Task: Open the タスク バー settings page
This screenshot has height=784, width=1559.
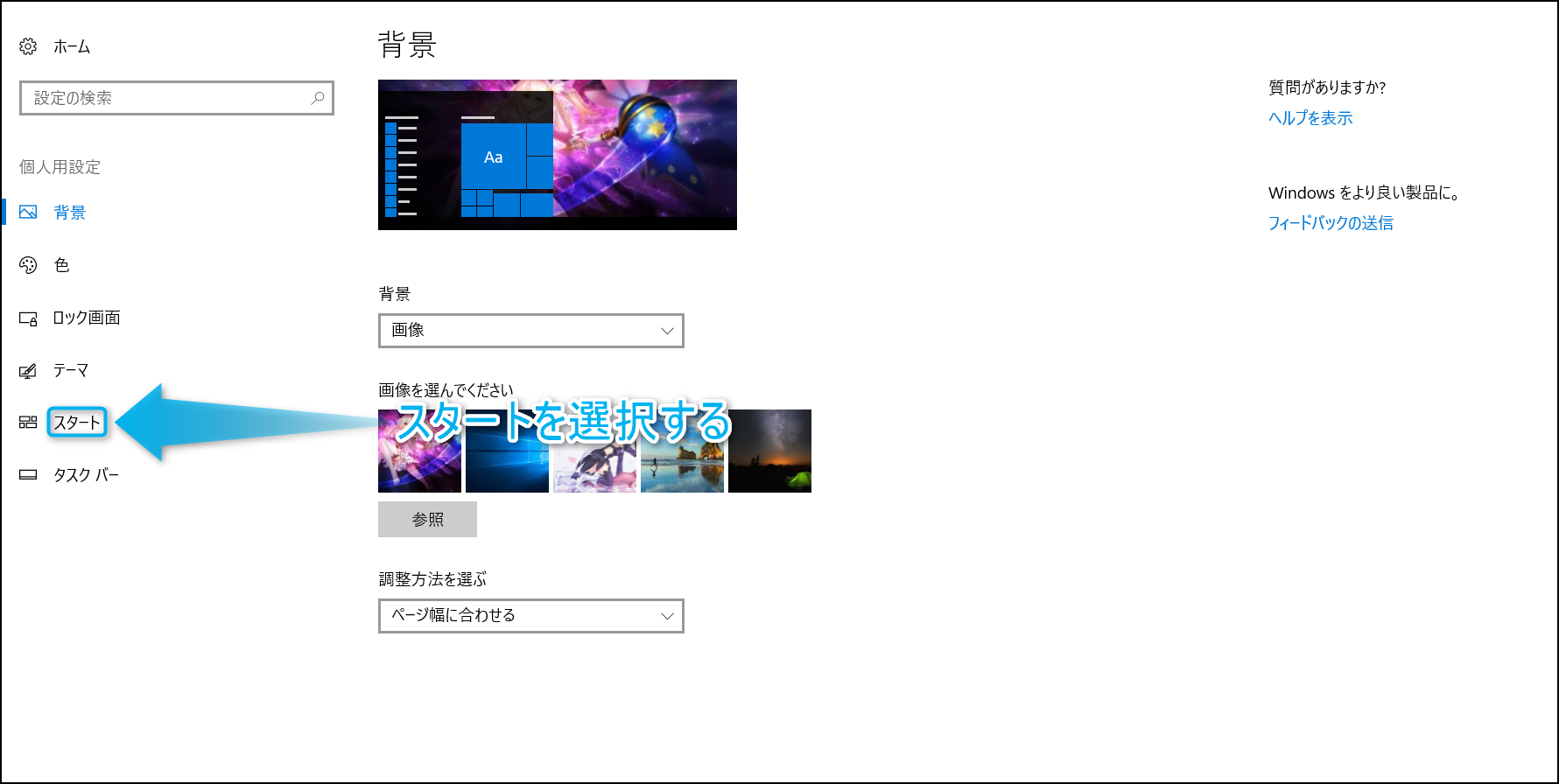Action: point(86,475)
